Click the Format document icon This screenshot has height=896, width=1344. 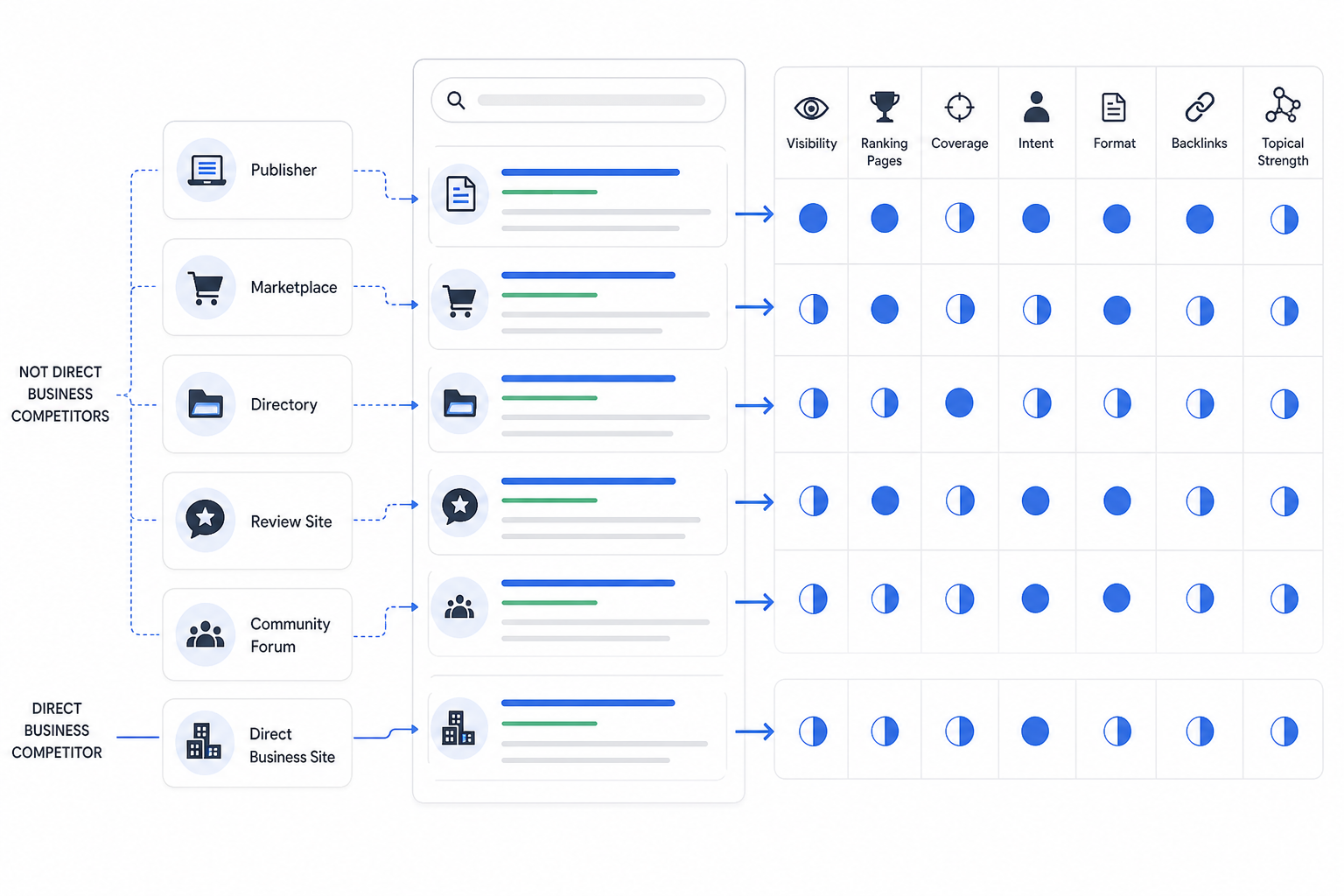1114,108
